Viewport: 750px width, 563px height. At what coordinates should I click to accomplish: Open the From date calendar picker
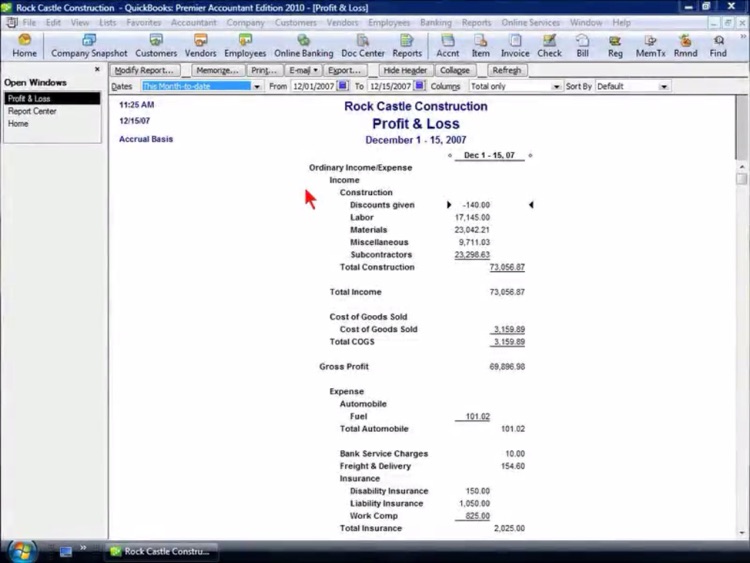[x=342, y=86]
